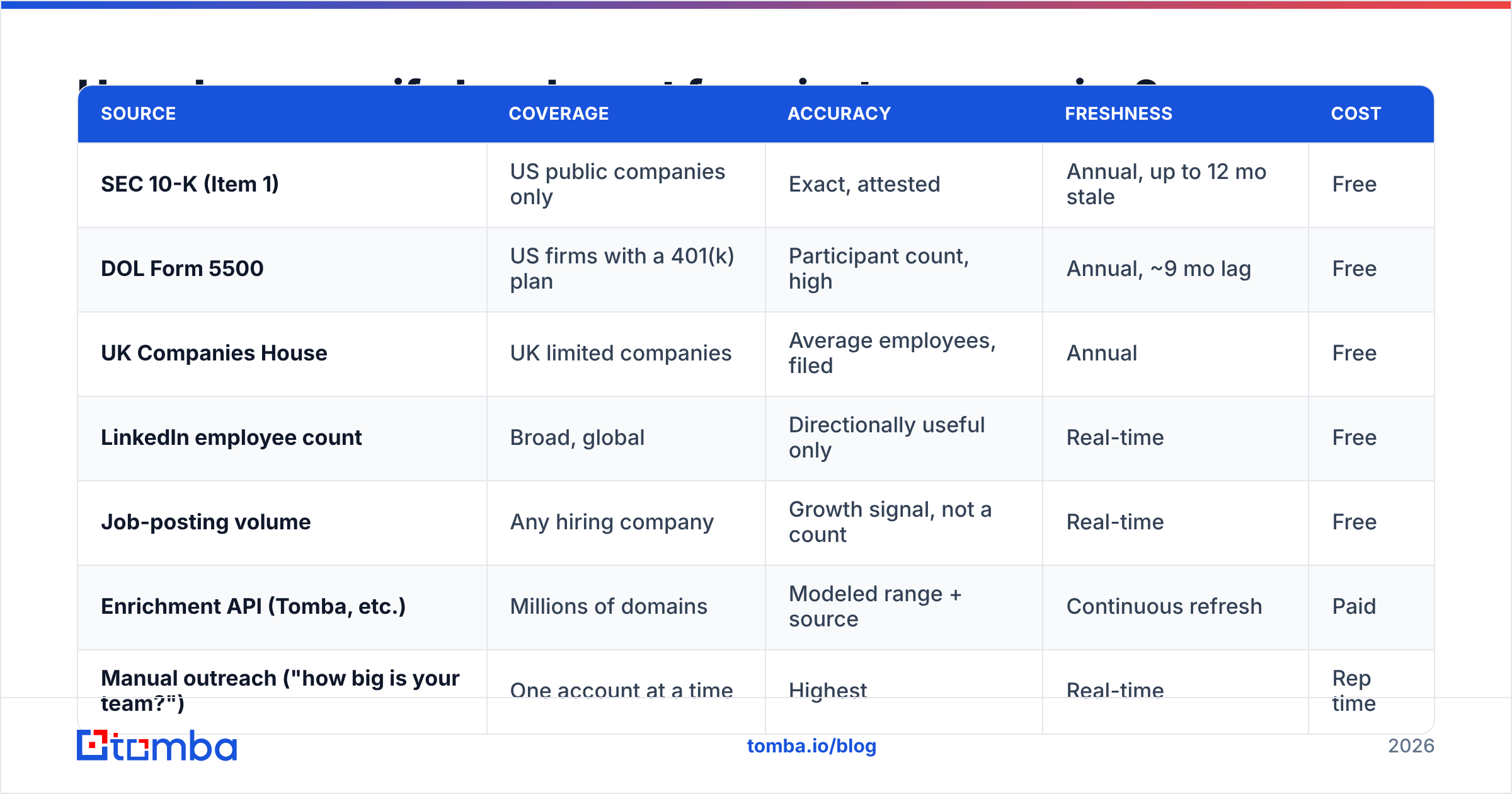Click the 2026 year text
Screen dimensions: 1512x794
(x=1411, y=746)
